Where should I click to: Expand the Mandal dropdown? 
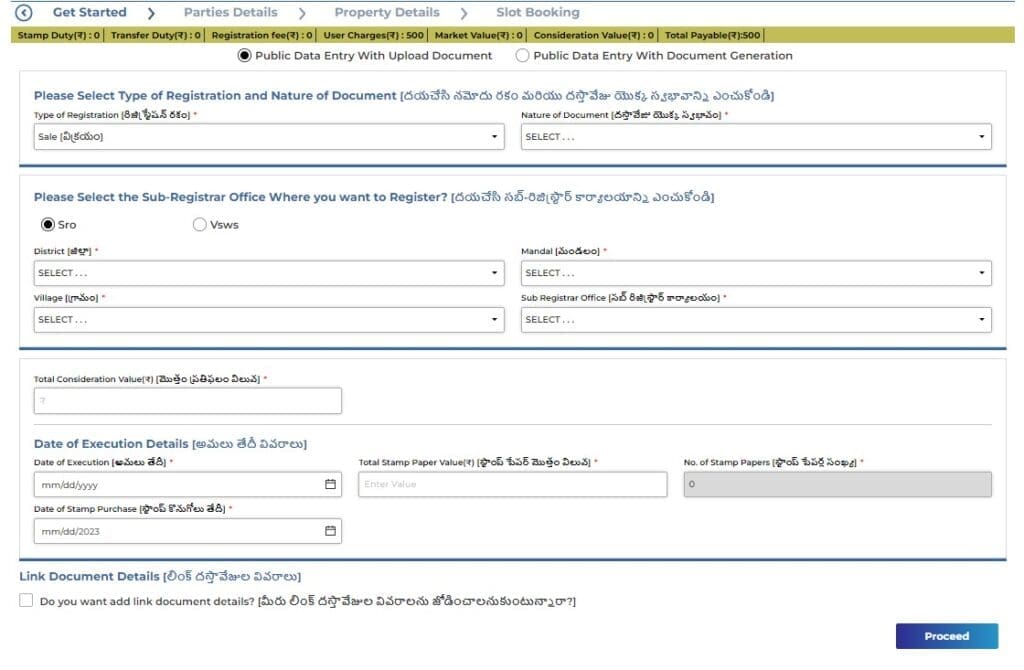point(756,273)
